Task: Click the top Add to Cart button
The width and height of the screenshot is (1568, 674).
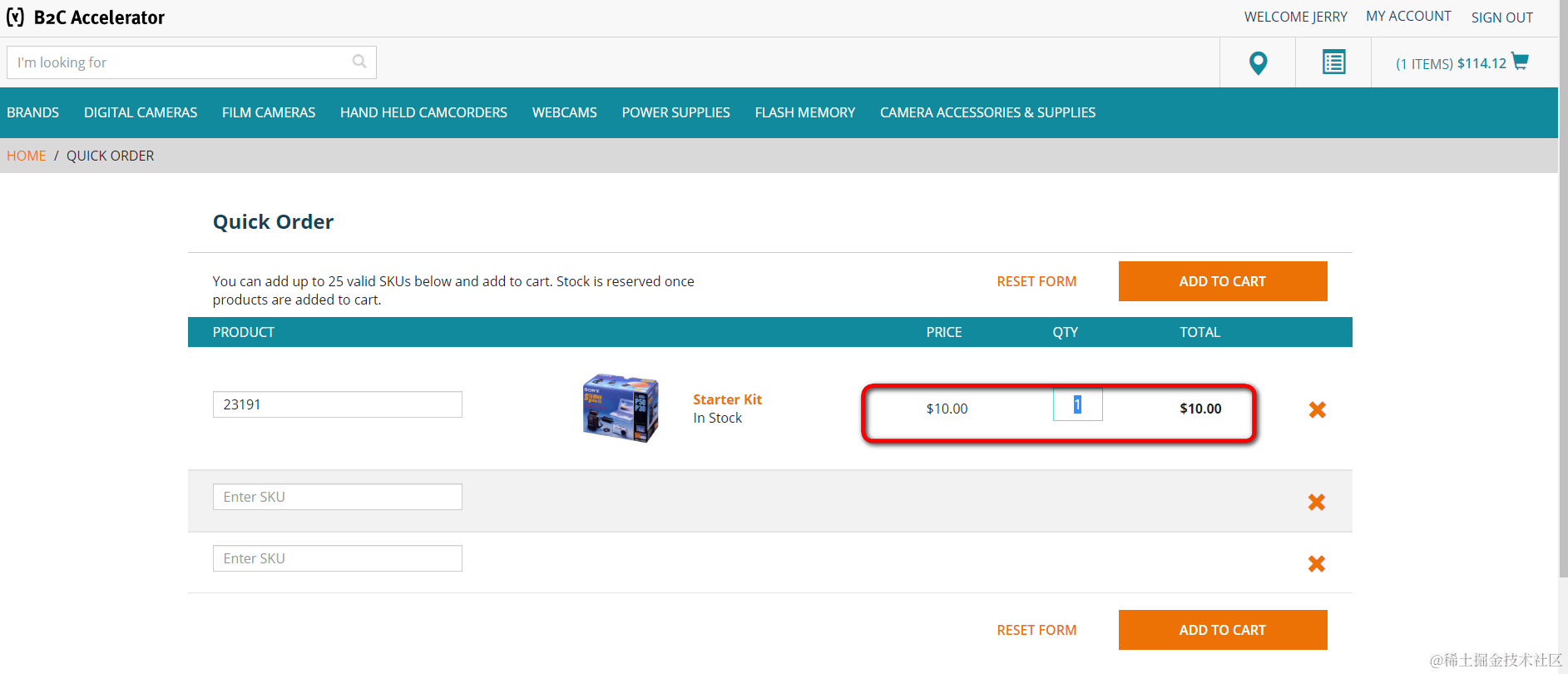Action: [1222, 281]
